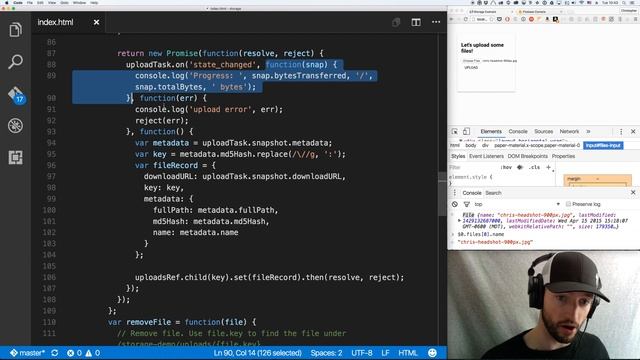This screenshot has width=640, height=360.
Task: Click the UPLOAD button on the web page
Action: point(471,67)
